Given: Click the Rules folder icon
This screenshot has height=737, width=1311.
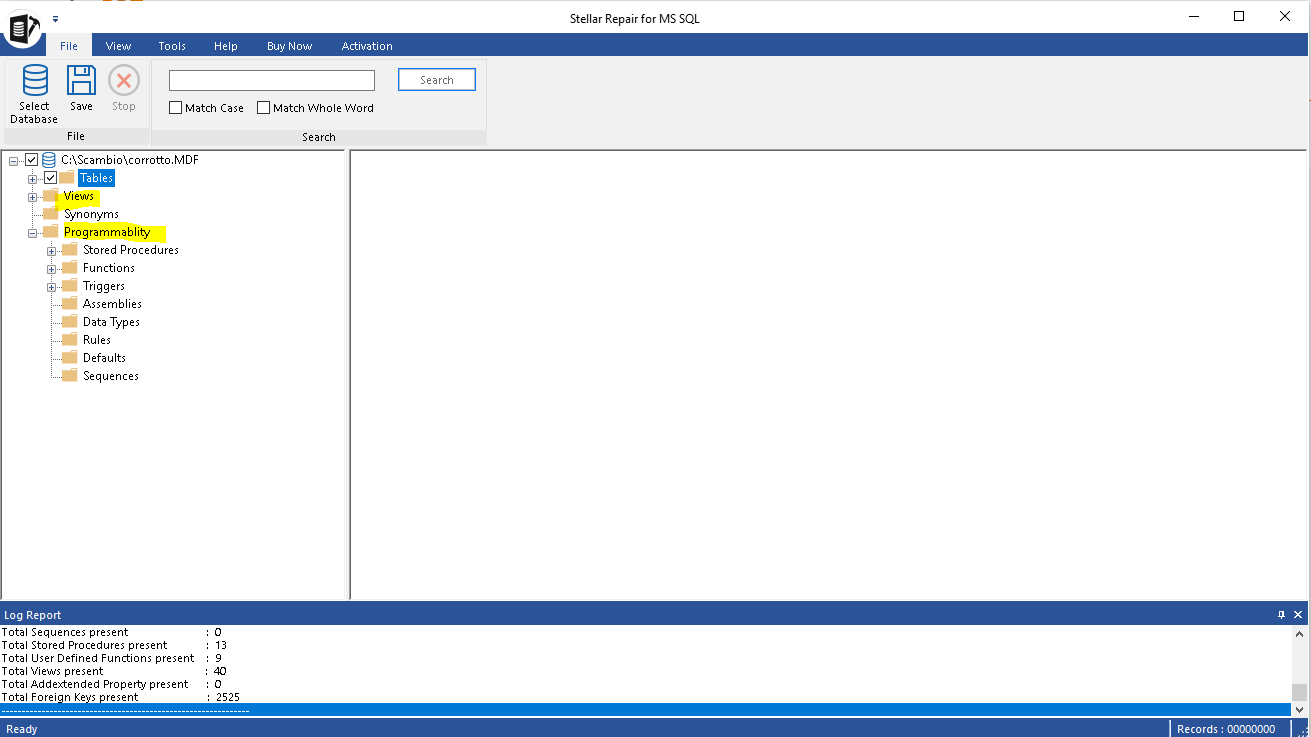Looking at the screenshot, I should click(69, 340).
